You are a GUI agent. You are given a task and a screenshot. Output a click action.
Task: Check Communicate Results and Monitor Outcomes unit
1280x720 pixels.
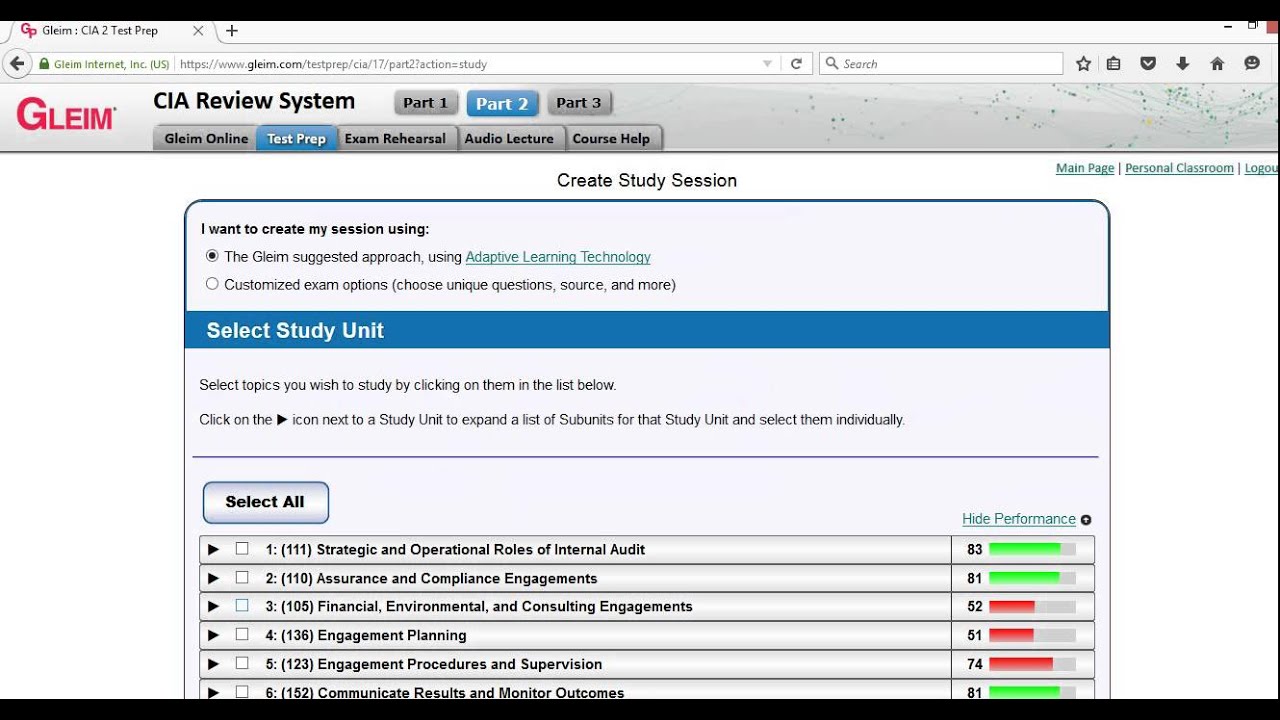tap(242, 691)
